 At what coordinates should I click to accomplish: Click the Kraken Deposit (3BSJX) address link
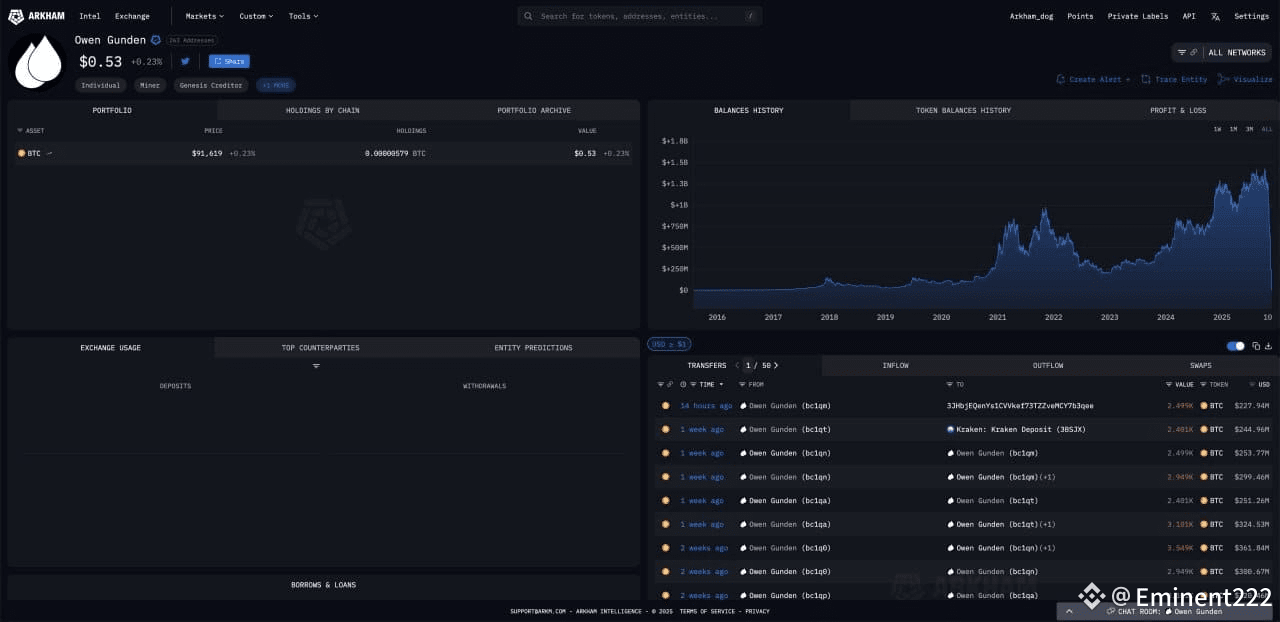(1021, 429)
